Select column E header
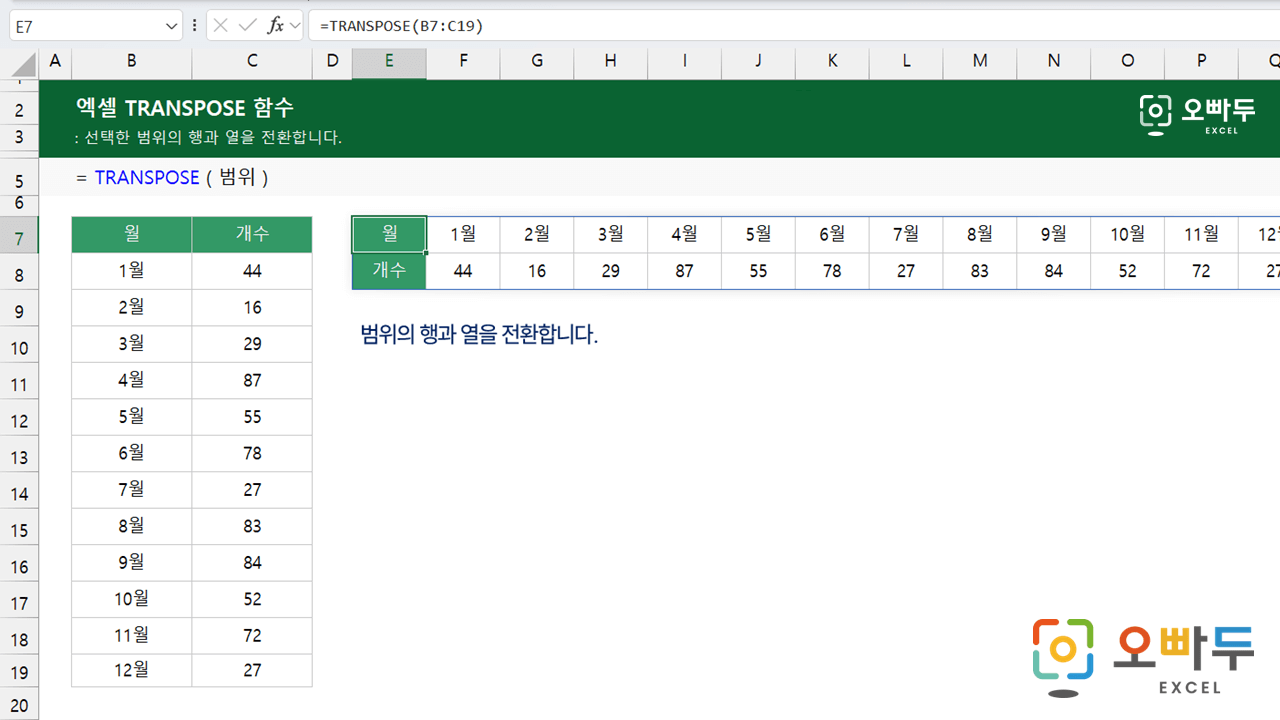 pos(389,62)
